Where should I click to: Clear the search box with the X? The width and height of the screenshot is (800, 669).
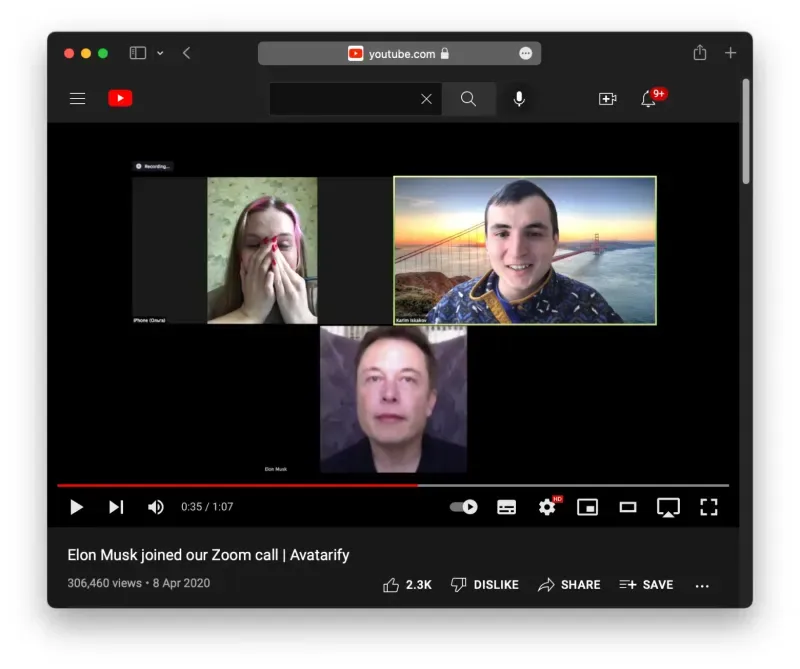pos(427,99)
